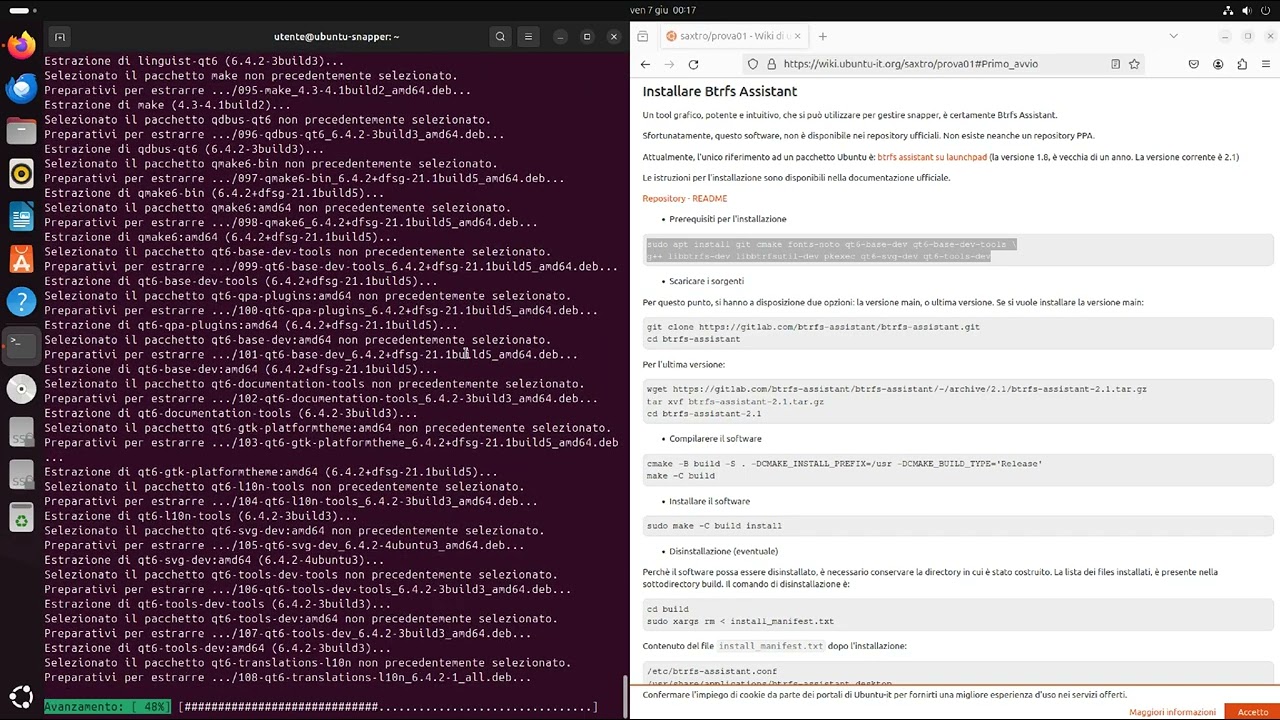This screenshot has width=1280, height=720.
Task: Open the disc drive icon in the dock
Action: click(21, 389)
